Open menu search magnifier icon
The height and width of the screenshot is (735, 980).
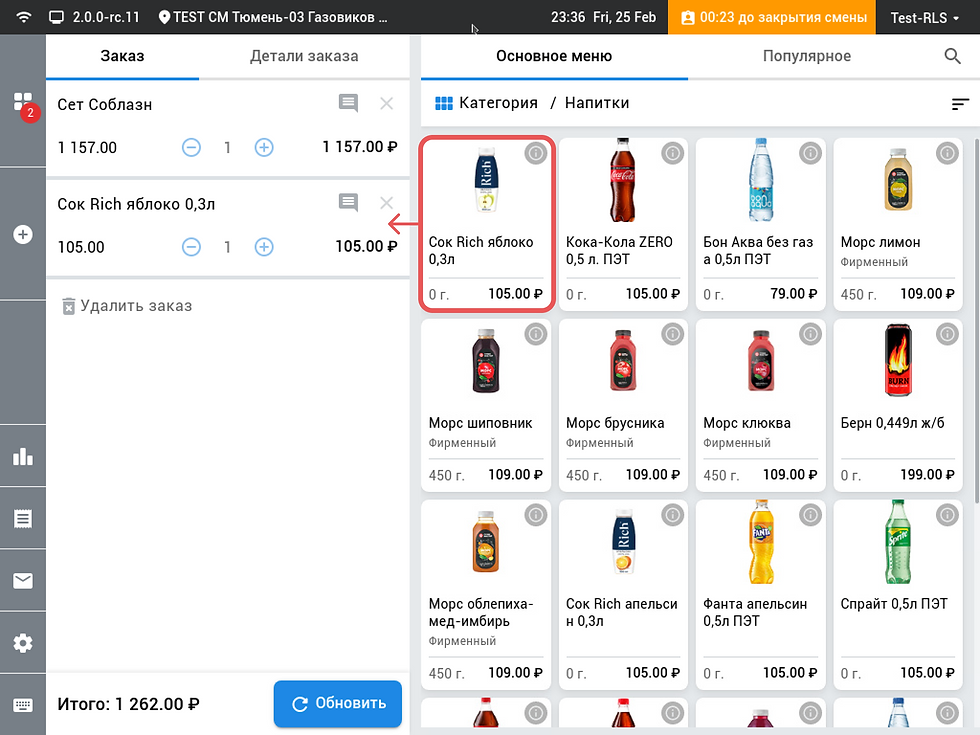pos(952,56)
